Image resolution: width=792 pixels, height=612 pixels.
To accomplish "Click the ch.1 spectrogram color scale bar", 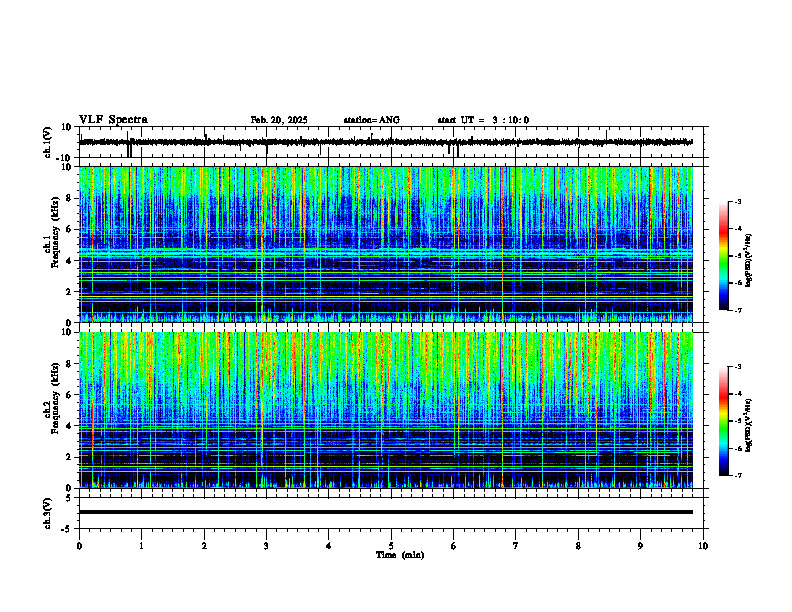I will (x=724, y=256).
